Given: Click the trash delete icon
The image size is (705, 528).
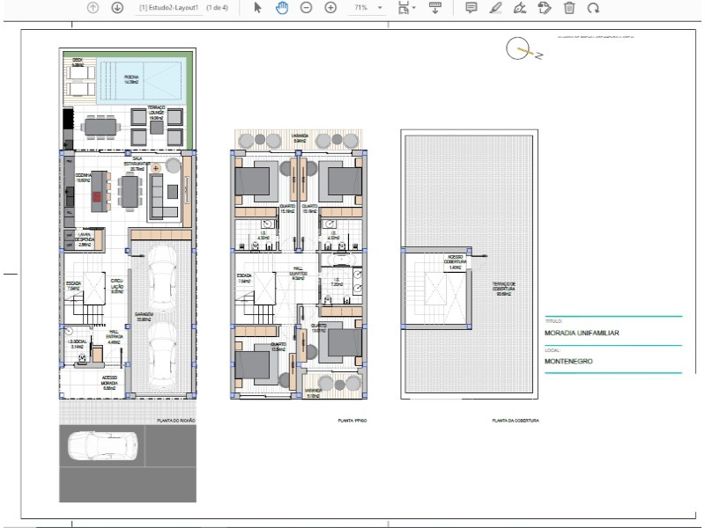Looking at the screenshot, I should 569,7.
